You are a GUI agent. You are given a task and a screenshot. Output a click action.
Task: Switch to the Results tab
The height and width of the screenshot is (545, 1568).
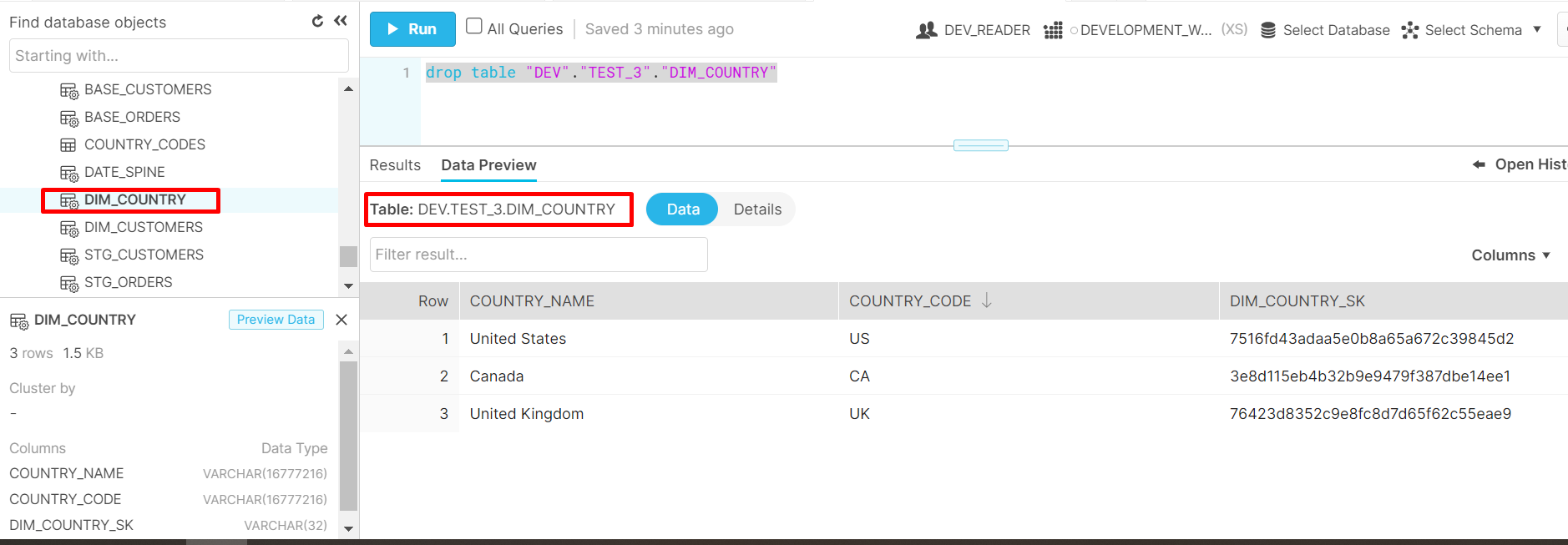(x=395, y=165)
